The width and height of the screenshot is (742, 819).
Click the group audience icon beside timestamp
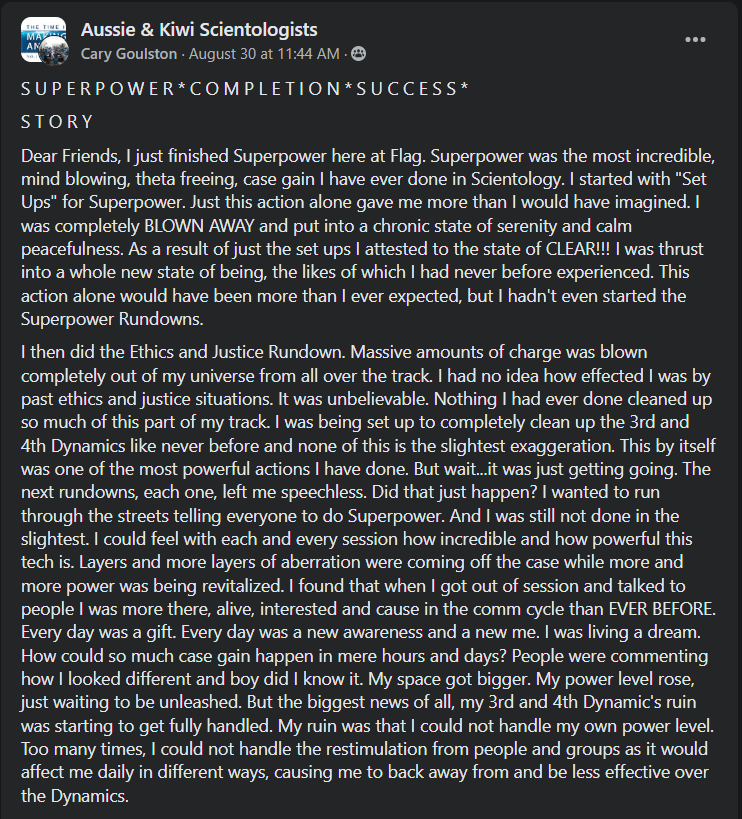(358, 53)
